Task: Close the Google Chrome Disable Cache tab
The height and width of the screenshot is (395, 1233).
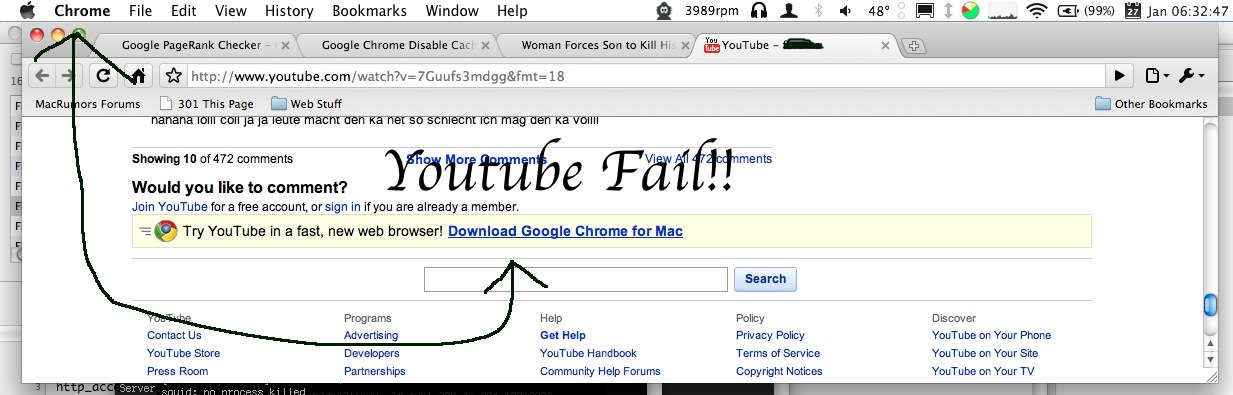Action: coord(486,46)
